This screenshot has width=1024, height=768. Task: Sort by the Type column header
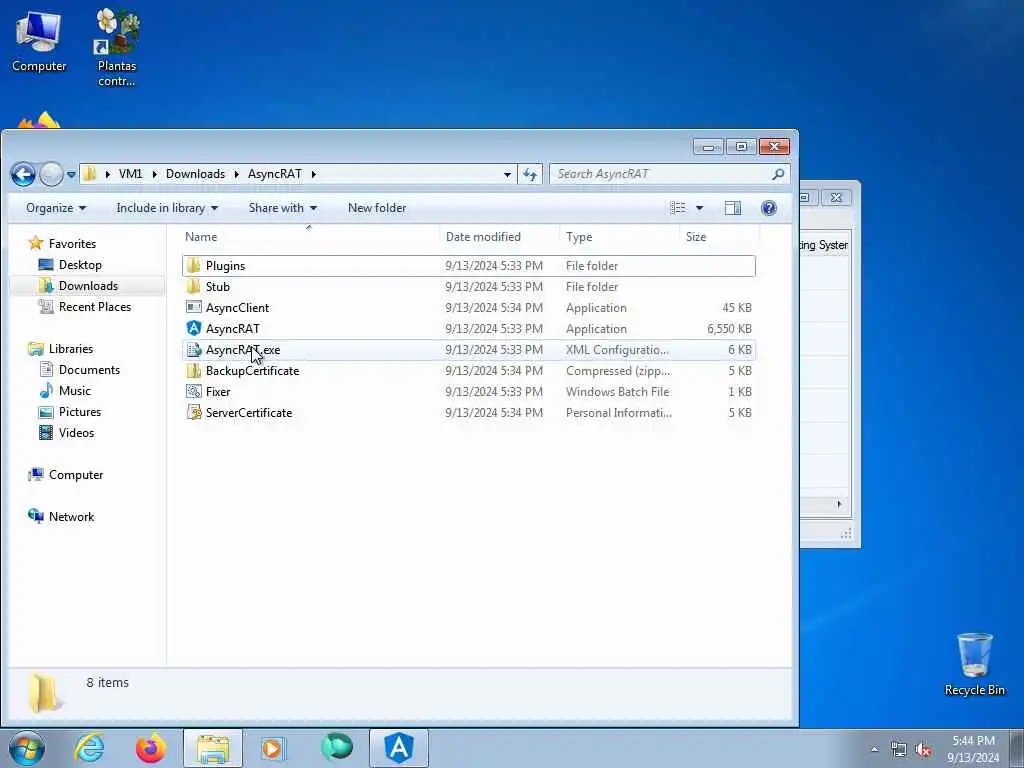[619, 237]
